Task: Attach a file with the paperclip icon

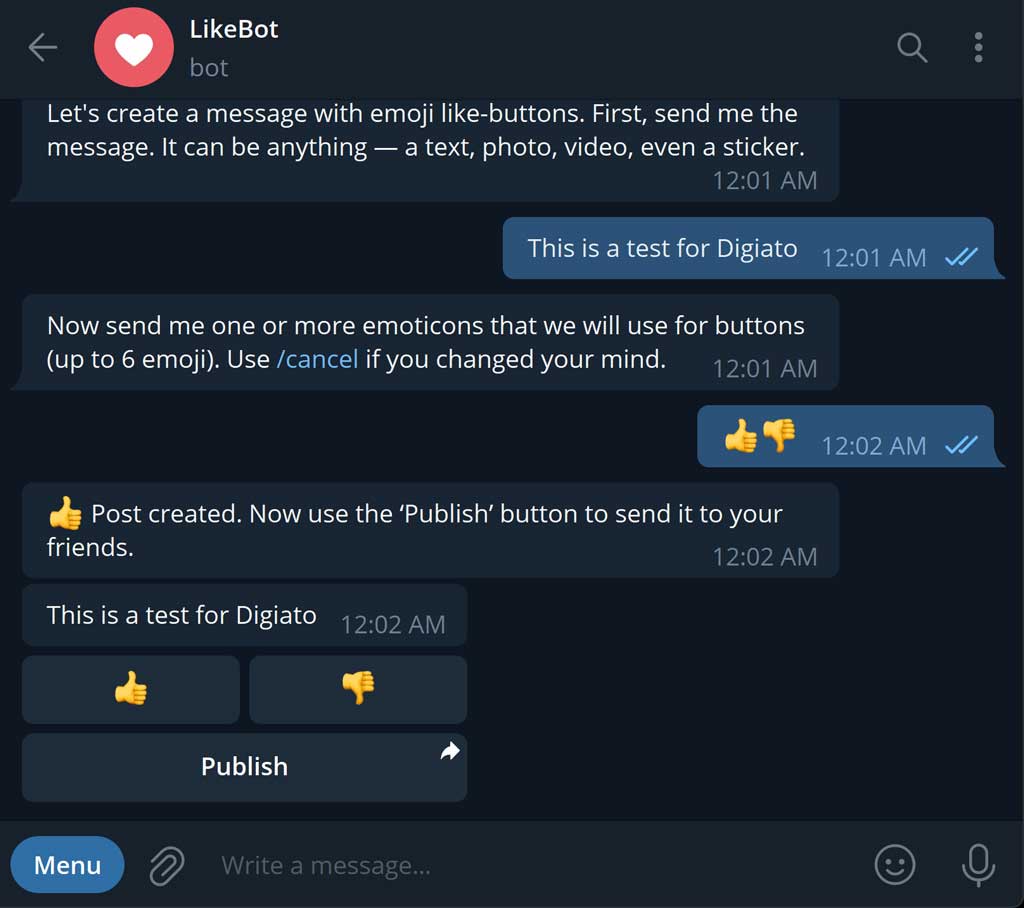Action: point(167,866)
